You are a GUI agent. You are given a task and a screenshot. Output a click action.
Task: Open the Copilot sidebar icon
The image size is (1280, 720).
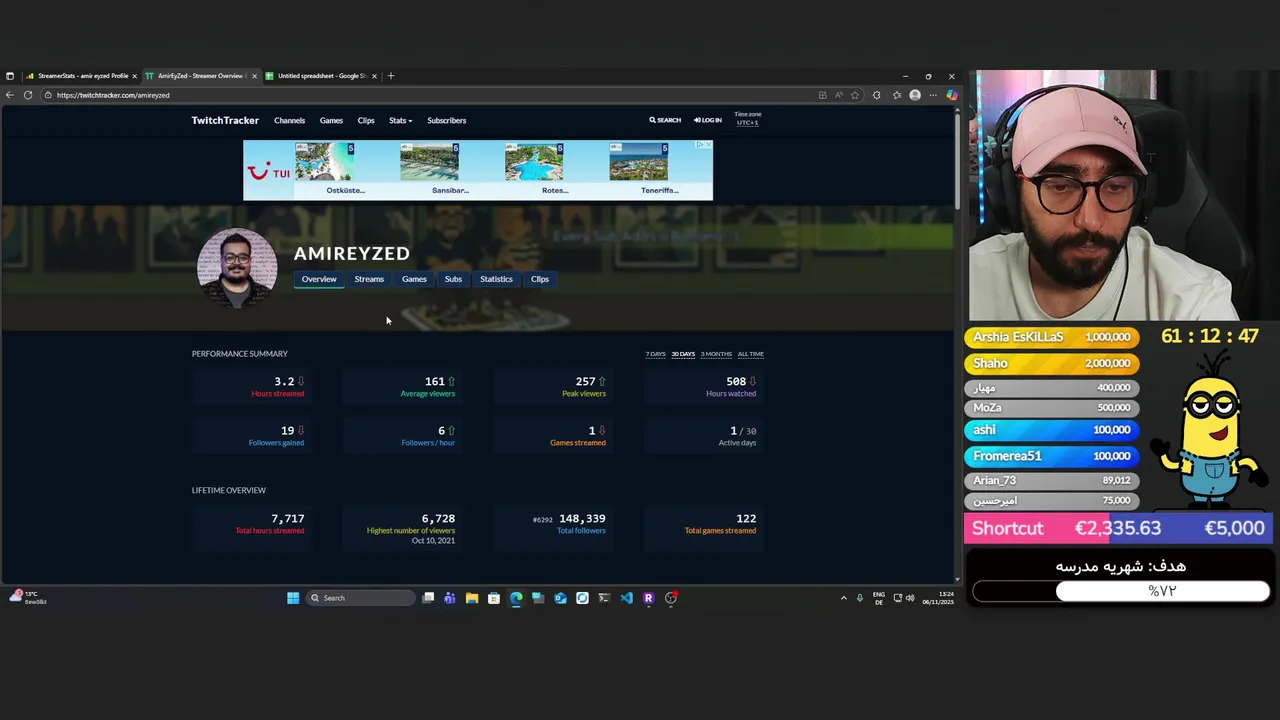[951, 95]
